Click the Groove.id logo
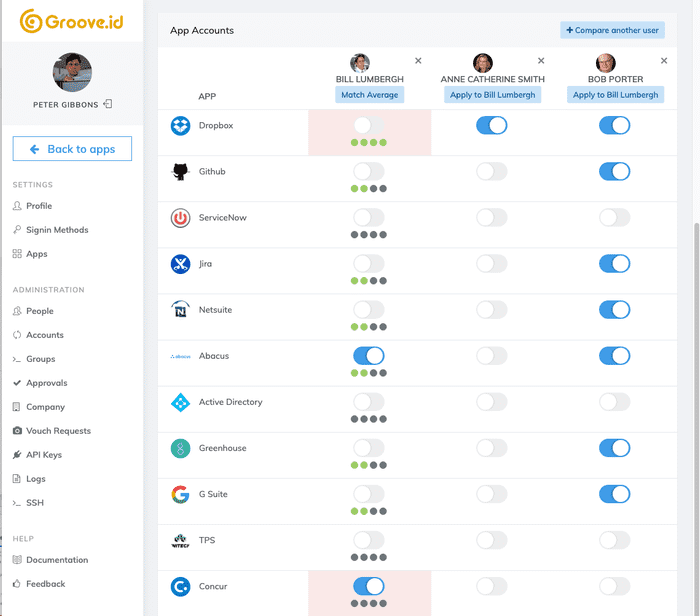The height and width of the screenshot is (616, 700). [x=71, y=21]
